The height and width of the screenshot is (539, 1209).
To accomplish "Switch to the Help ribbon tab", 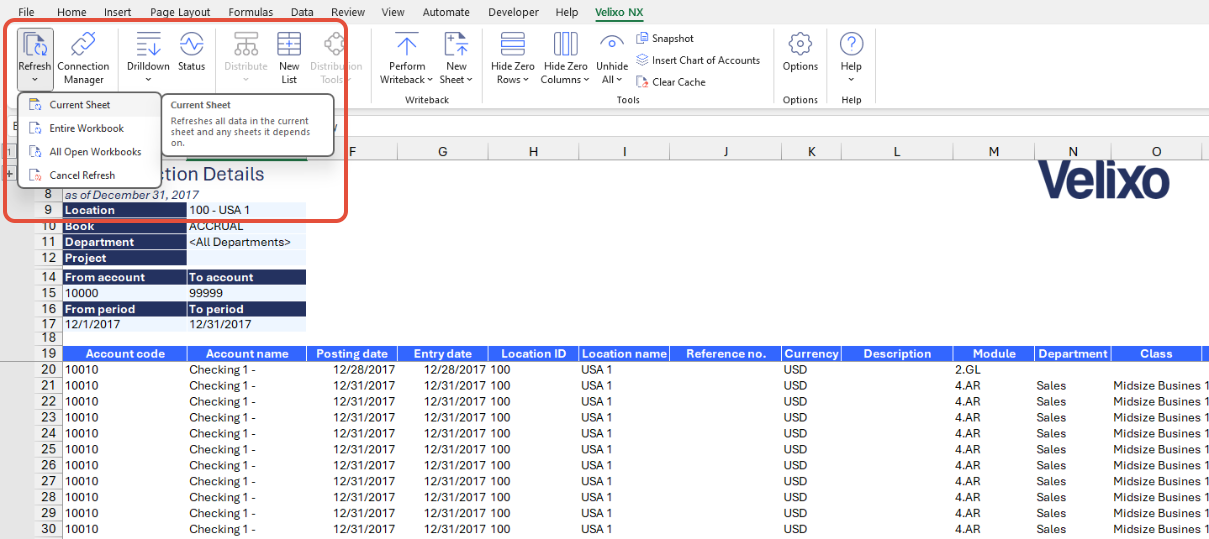I will click(x=567, y=12).
